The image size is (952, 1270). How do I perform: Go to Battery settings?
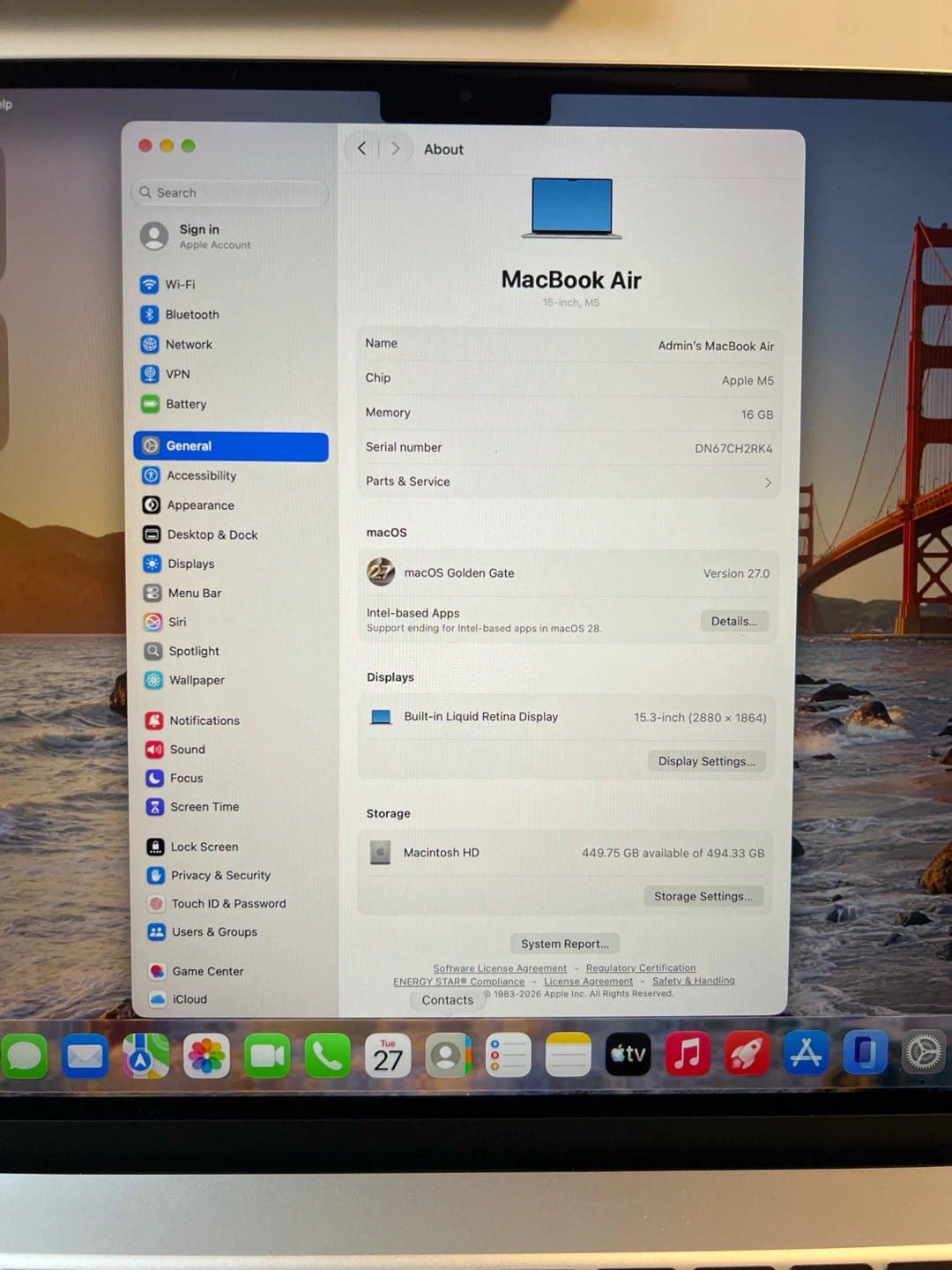(231, 404)
